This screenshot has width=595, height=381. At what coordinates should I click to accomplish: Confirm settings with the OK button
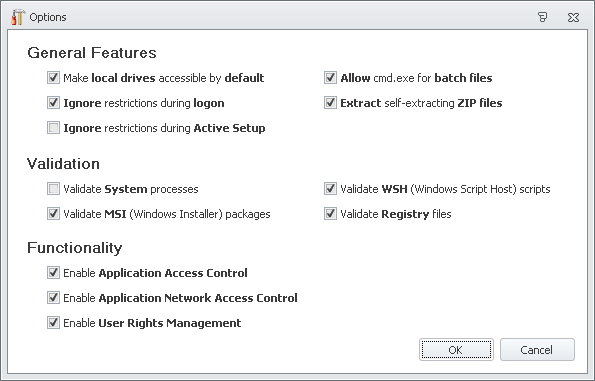click(456, 350)
